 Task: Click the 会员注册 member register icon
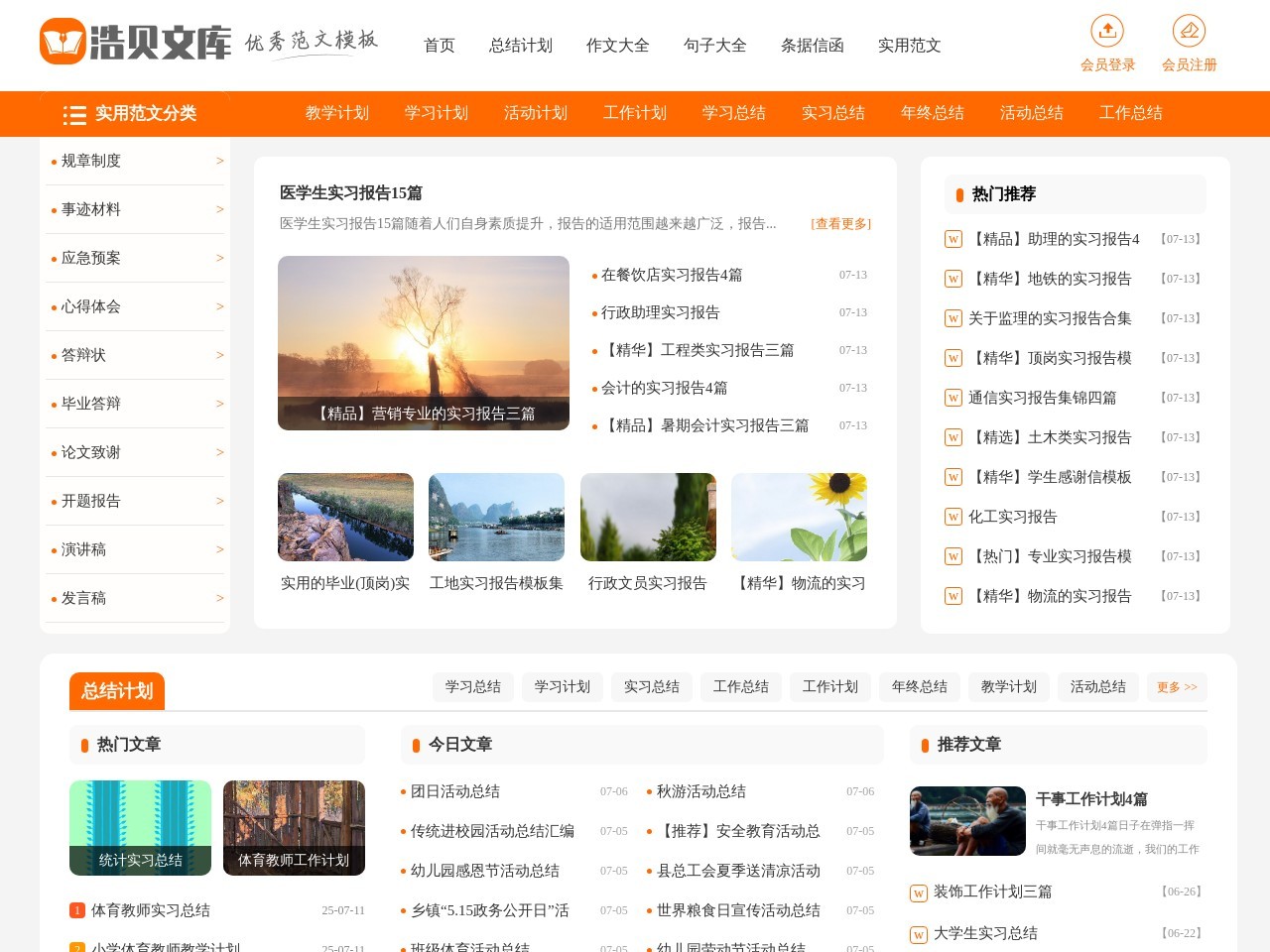(x=1188, y=31)
